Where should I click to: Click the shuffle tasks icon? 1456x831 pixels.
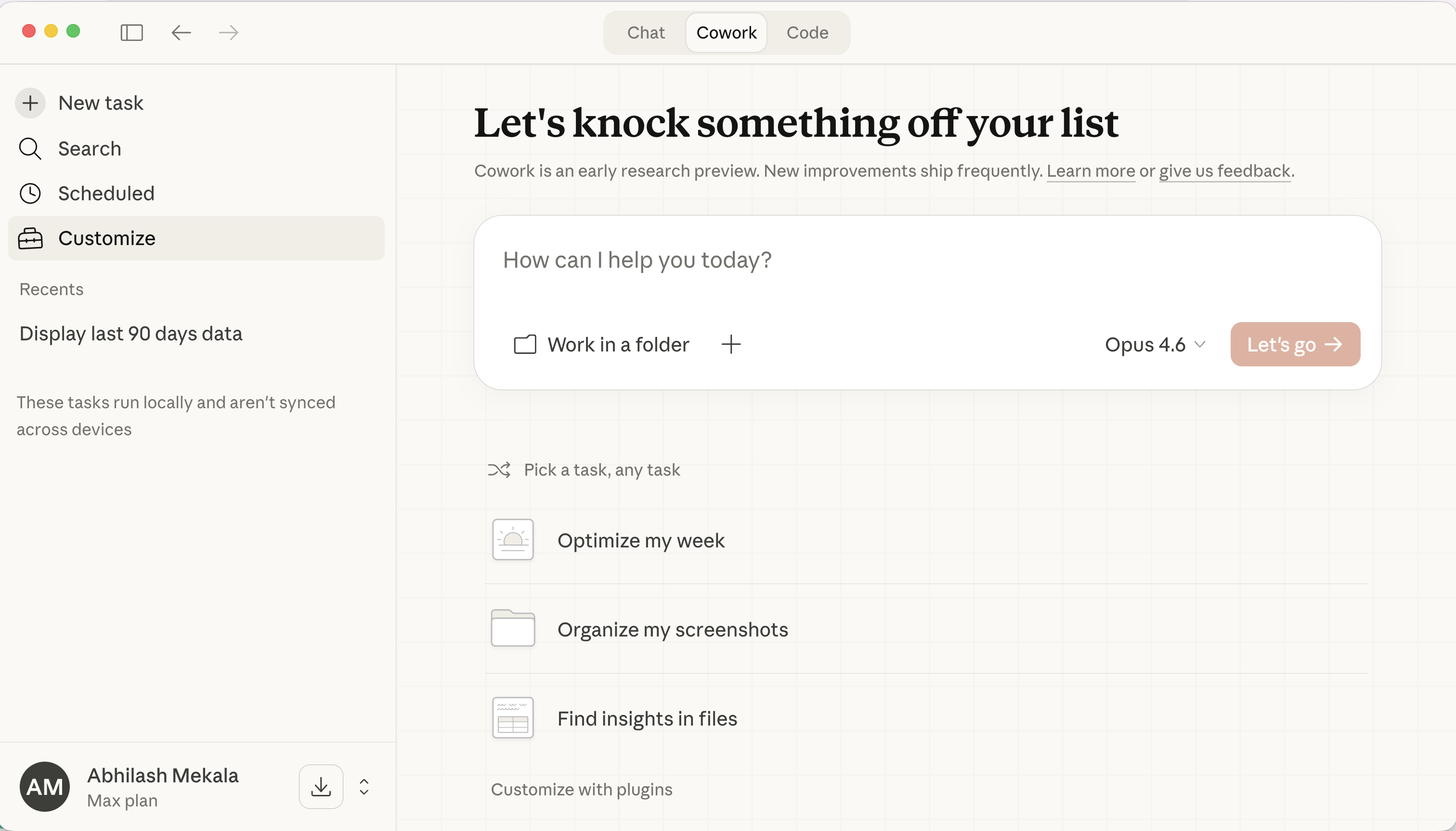[499, 470]
